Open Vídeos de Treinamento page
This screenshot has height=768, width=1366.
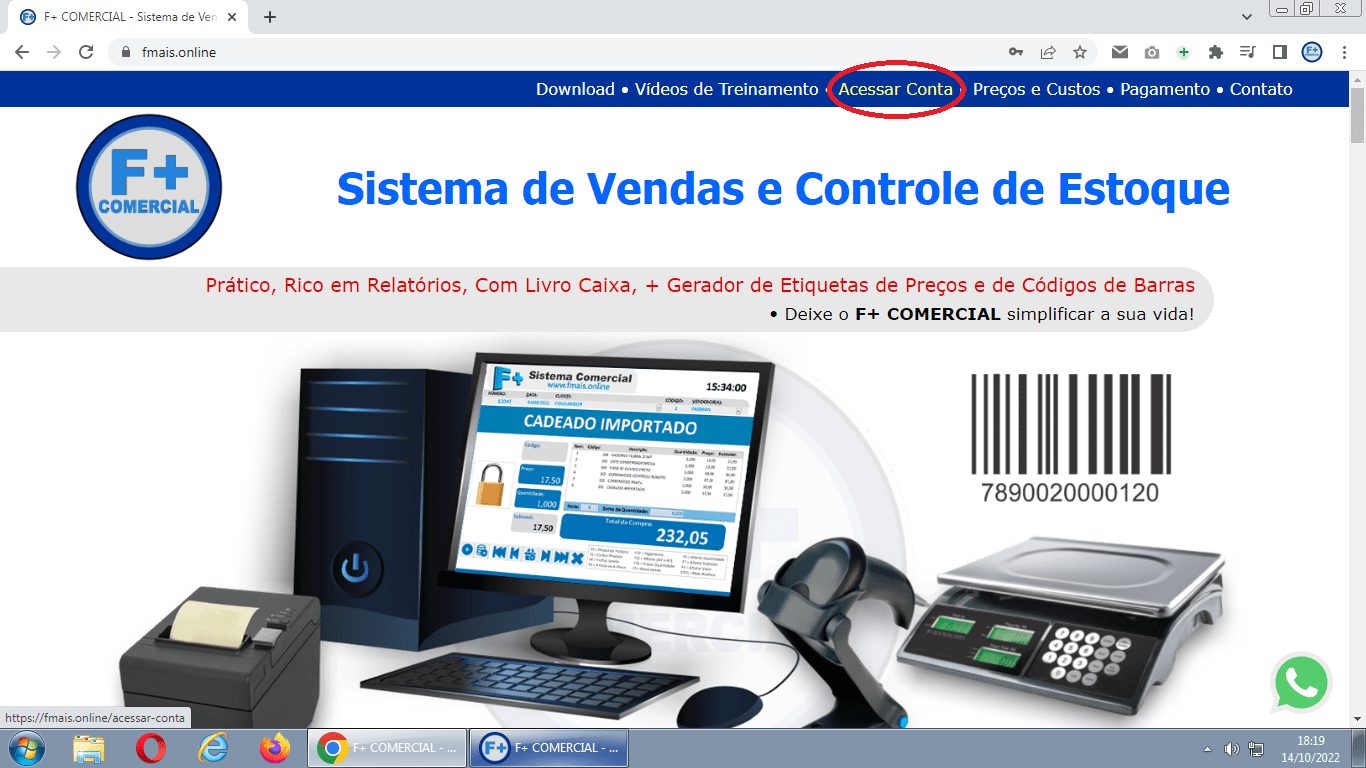click(x=726, y=89)
